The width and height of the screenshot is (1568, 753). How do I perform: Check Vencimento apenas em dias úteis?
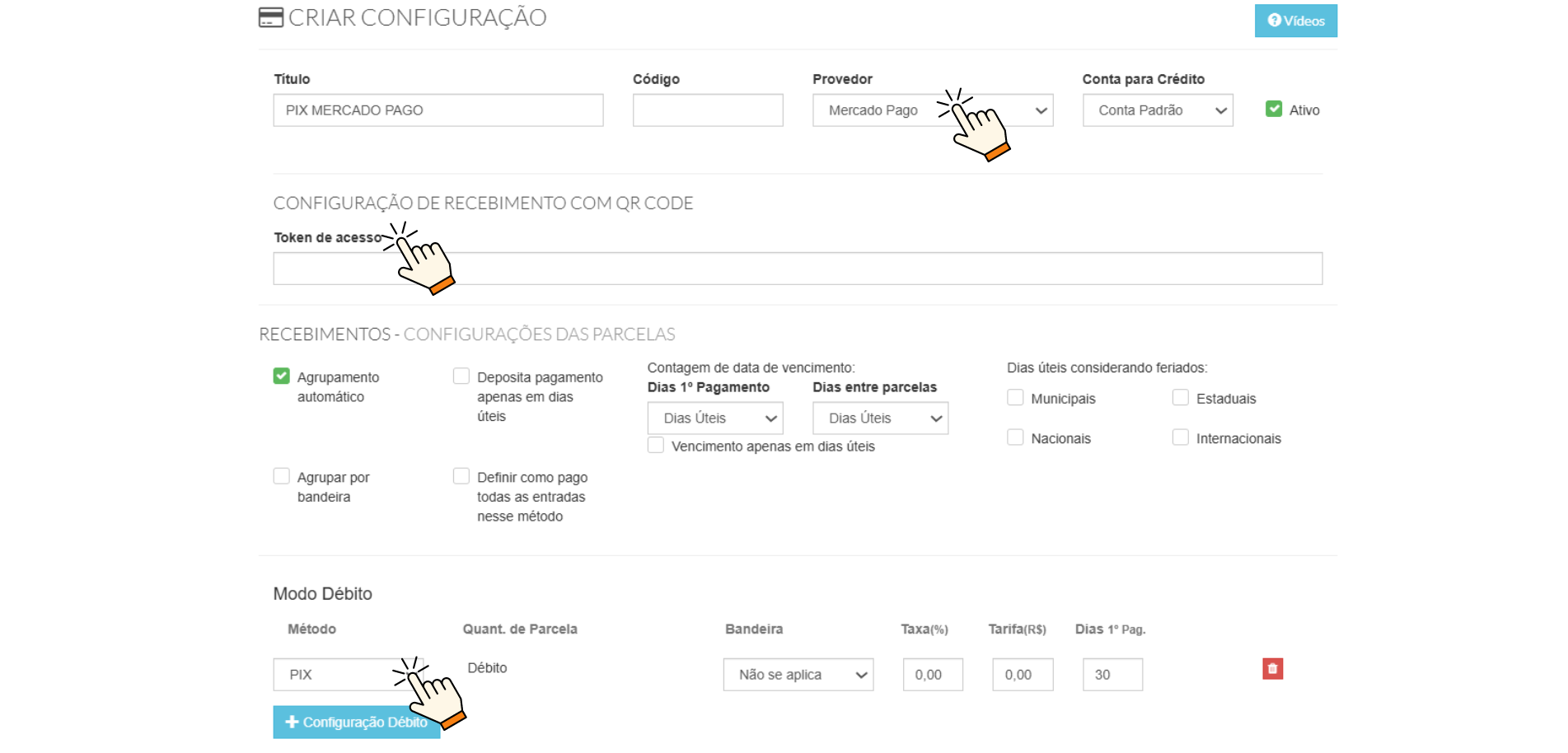point(656,446)
